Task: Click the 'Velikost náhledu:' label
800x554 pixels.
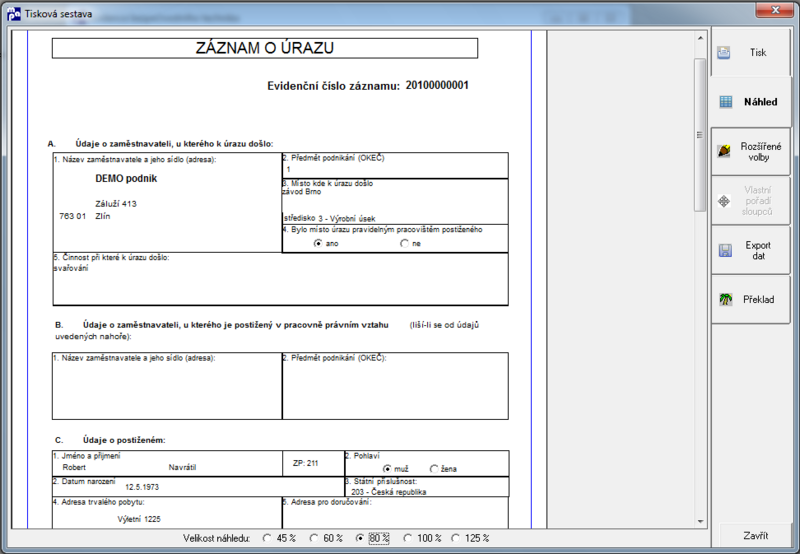Action: 217,538
